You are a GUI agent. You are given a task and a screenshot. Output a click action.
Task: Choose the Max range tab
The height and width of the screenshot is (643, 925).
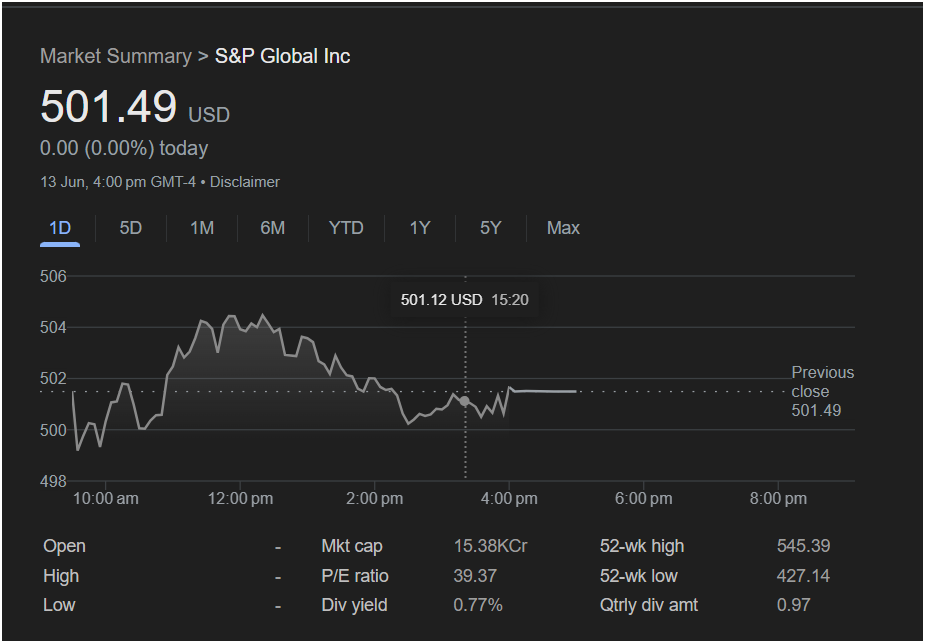563,228
